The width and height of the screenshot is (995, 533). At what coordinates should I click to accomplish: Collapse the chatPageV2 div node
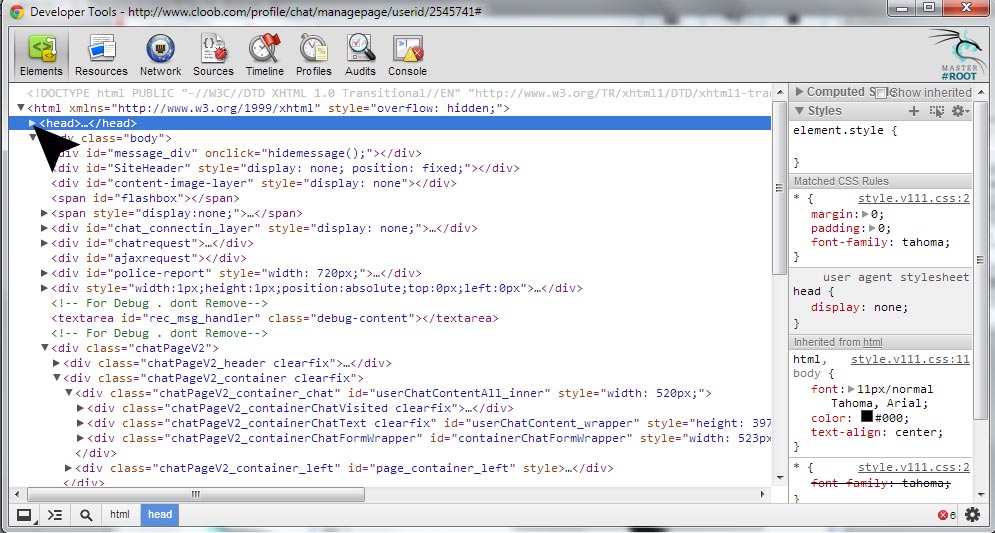pos(45,348)
